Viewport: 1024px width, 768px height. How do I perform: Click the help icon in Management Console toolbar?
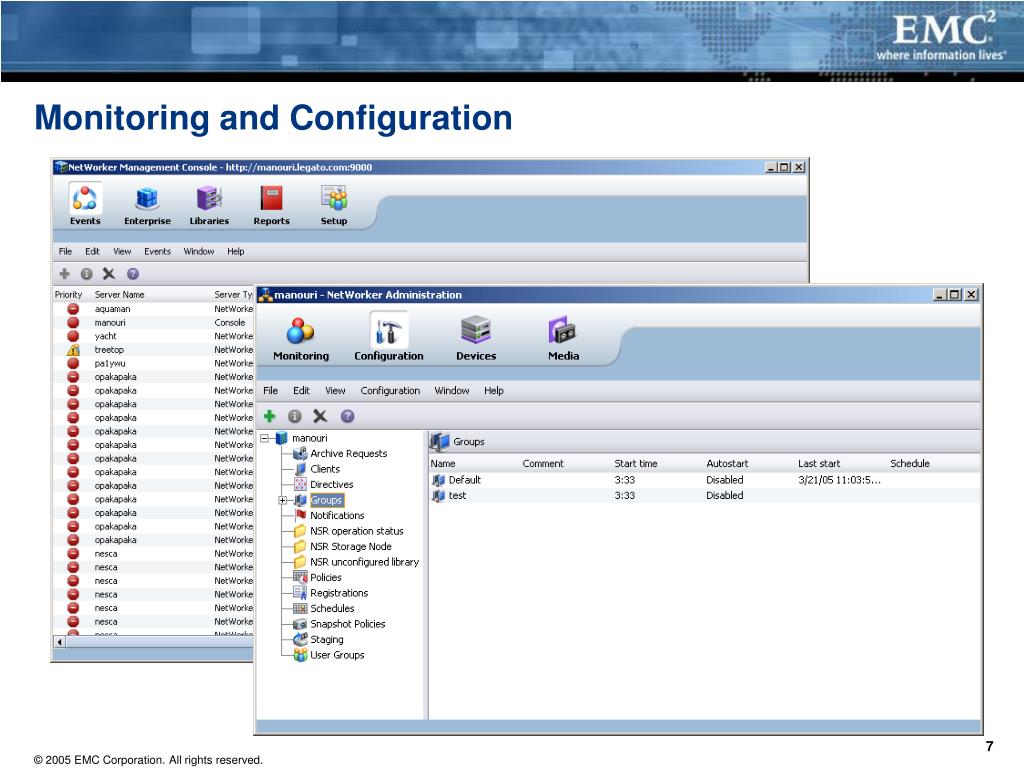point(133,274)
